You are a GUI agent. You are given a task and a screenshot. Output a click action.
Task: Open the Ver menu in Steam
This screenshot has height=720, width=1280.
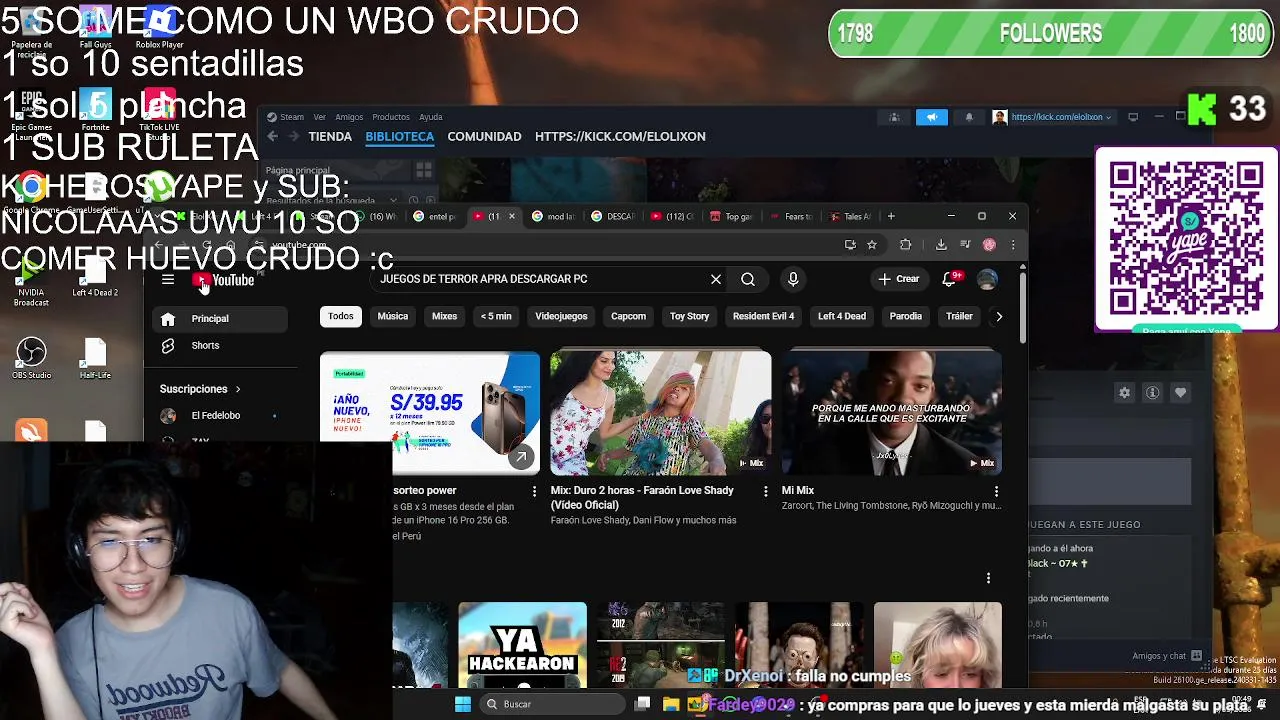click(319, 117)
